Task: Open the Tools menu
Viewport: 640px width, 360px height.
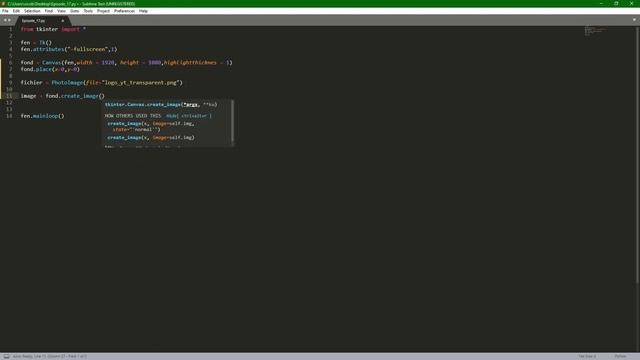Action: tap(88, 11)
